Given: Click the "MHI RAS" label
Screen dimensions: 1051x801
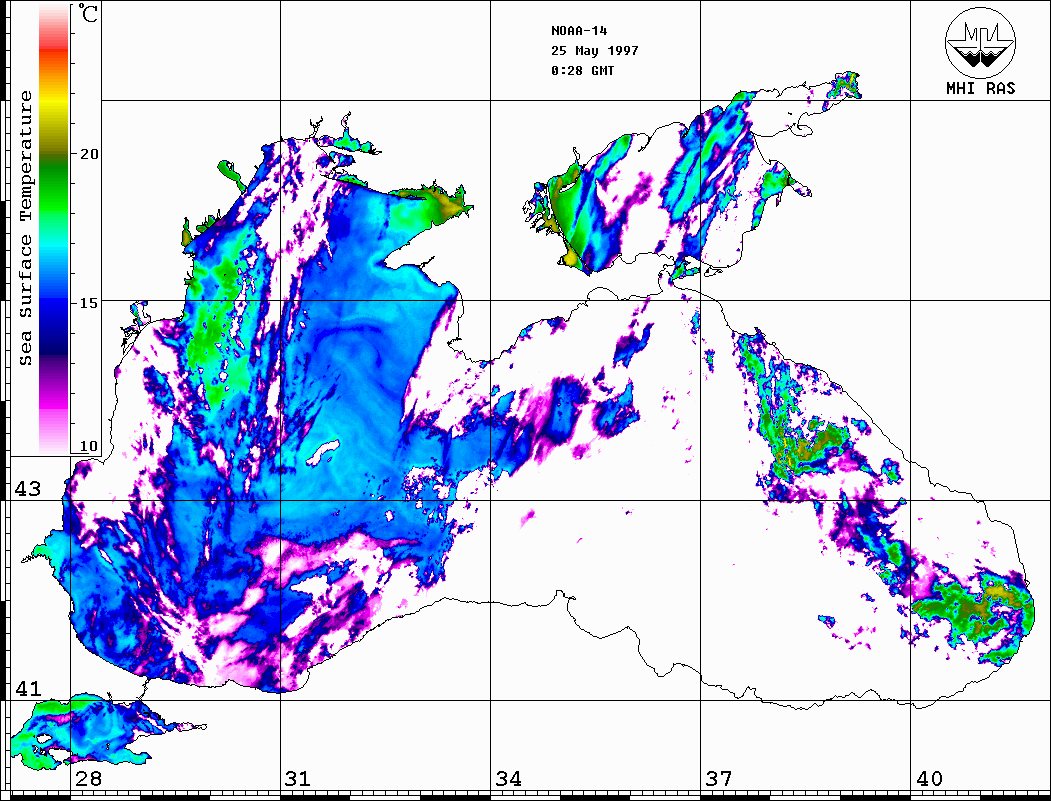Looking at the screenshot, I should tap(981, 88).
